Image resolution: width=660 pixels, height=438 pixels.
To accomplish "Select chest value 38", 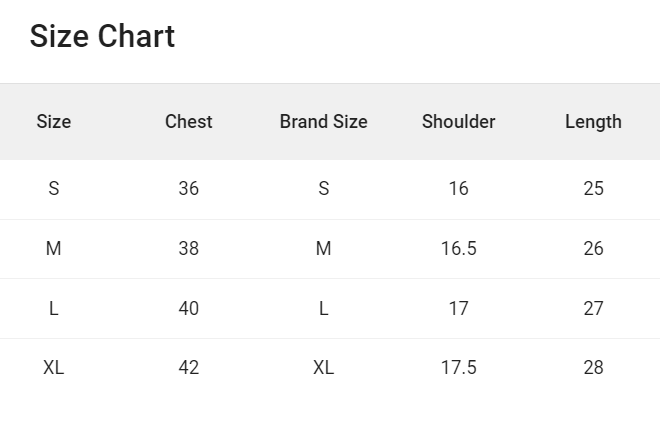I will pyautogui.click(x=189, y=249).
